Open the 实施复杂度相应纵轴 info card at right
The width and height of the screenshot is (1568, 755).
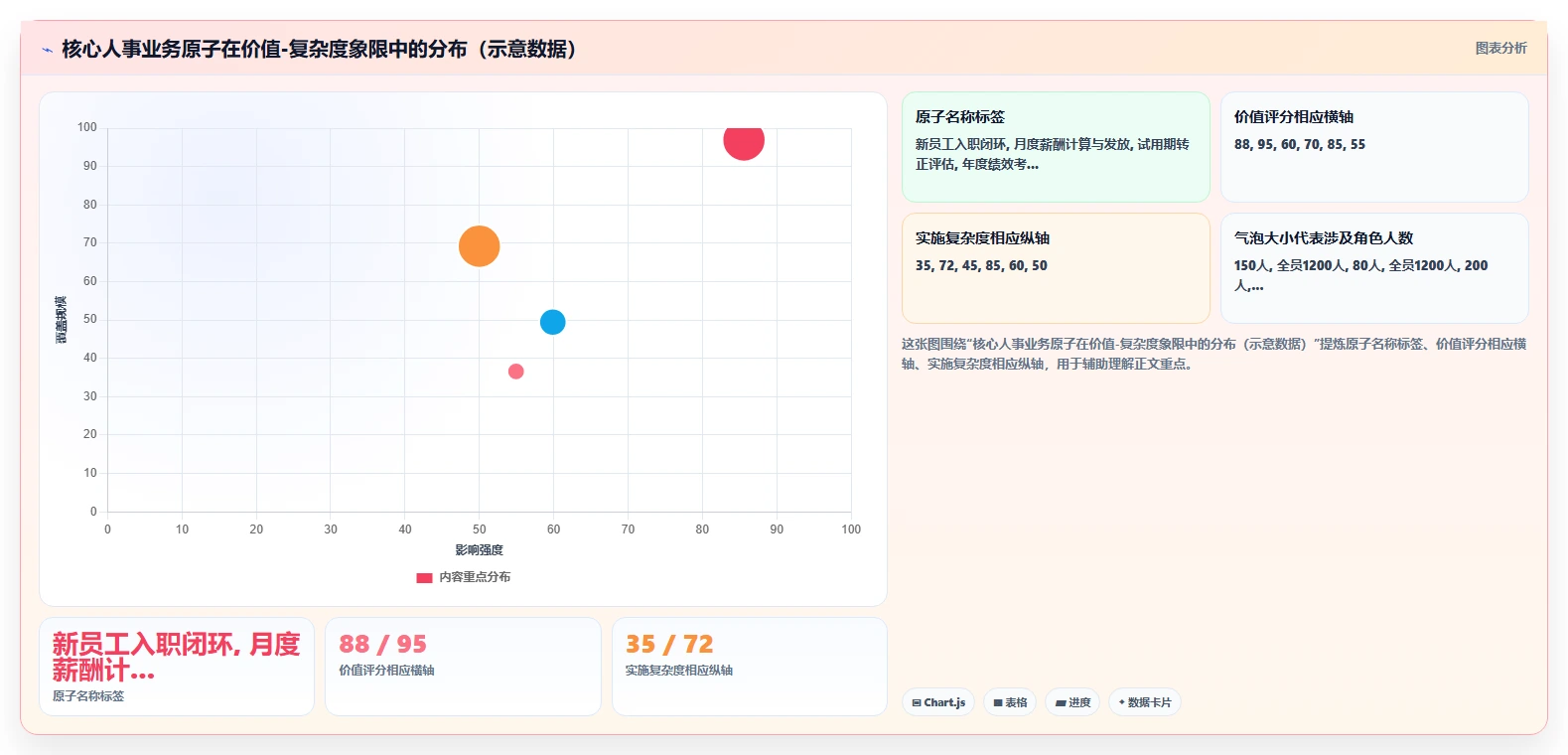(1056, 268)
